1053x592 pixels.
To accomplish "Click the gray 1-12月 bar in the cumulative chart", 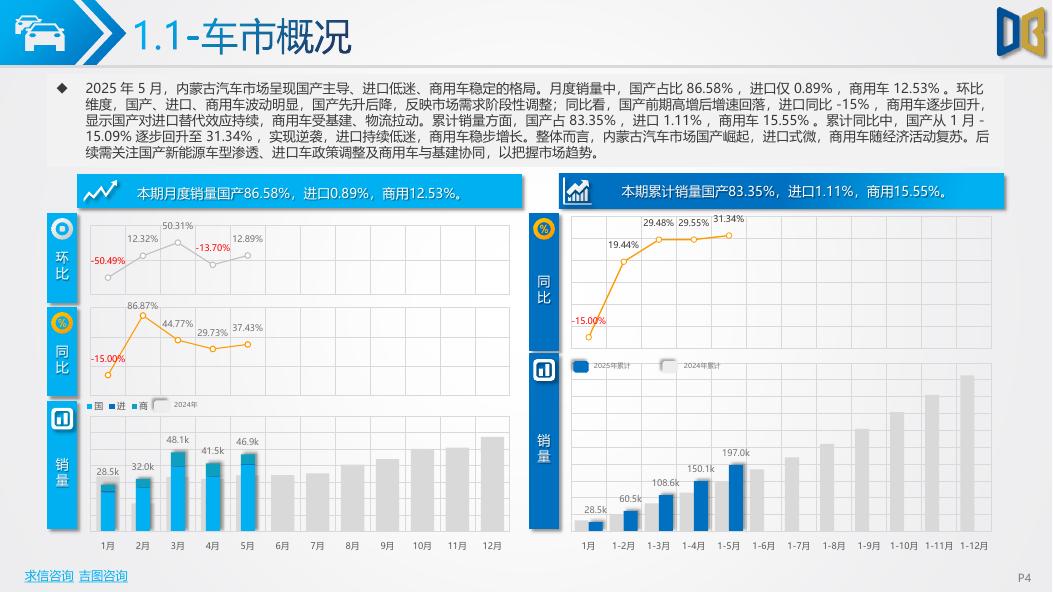I will tap(967, 453).
